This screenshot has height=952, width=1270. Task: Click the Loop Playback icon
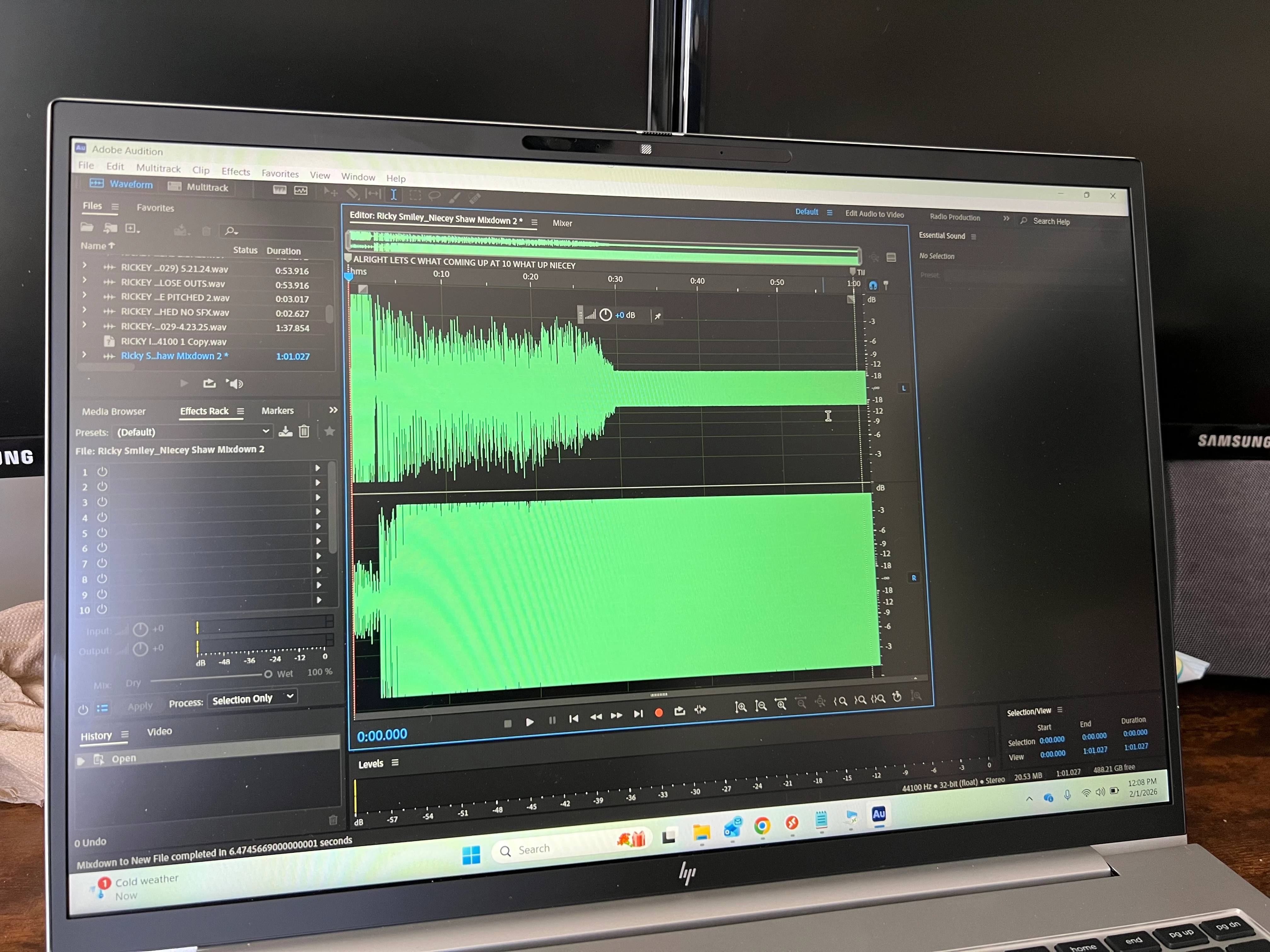point(679,711)
